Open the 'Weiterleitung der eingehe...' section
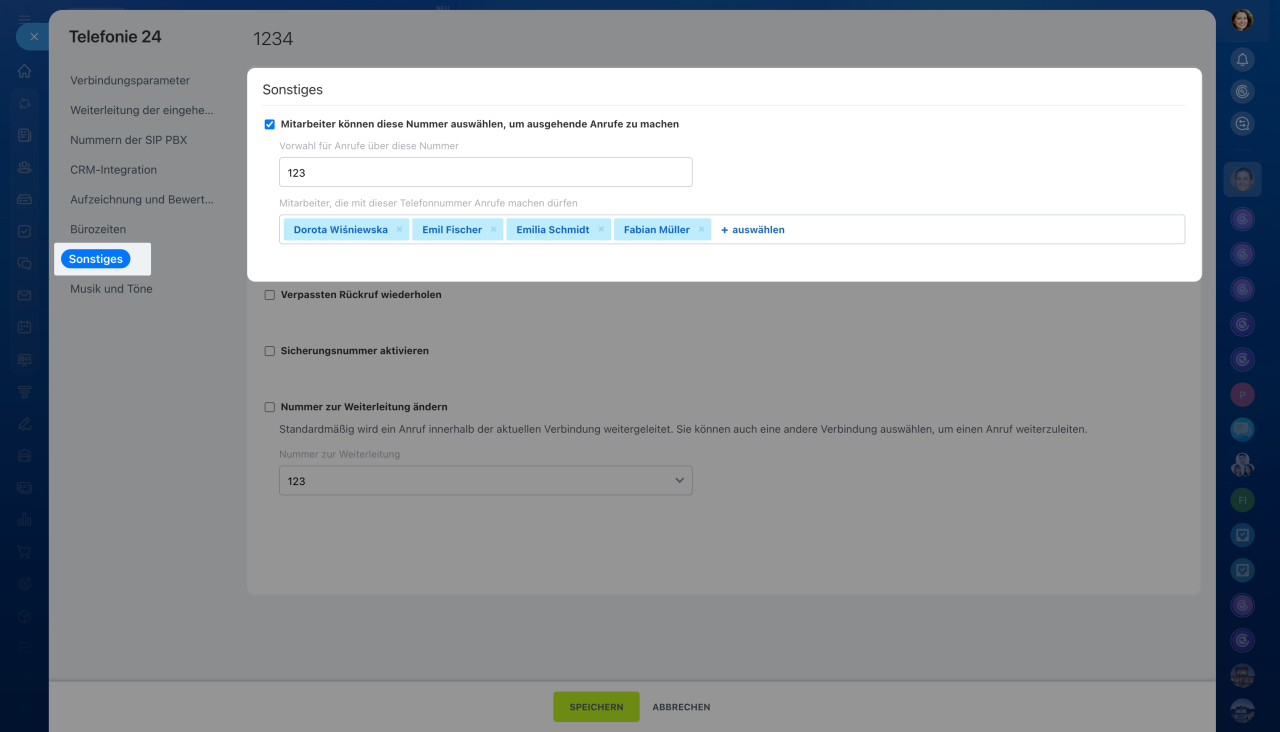1280x732 pixels. pyautogui.click(x=142, y=110)
